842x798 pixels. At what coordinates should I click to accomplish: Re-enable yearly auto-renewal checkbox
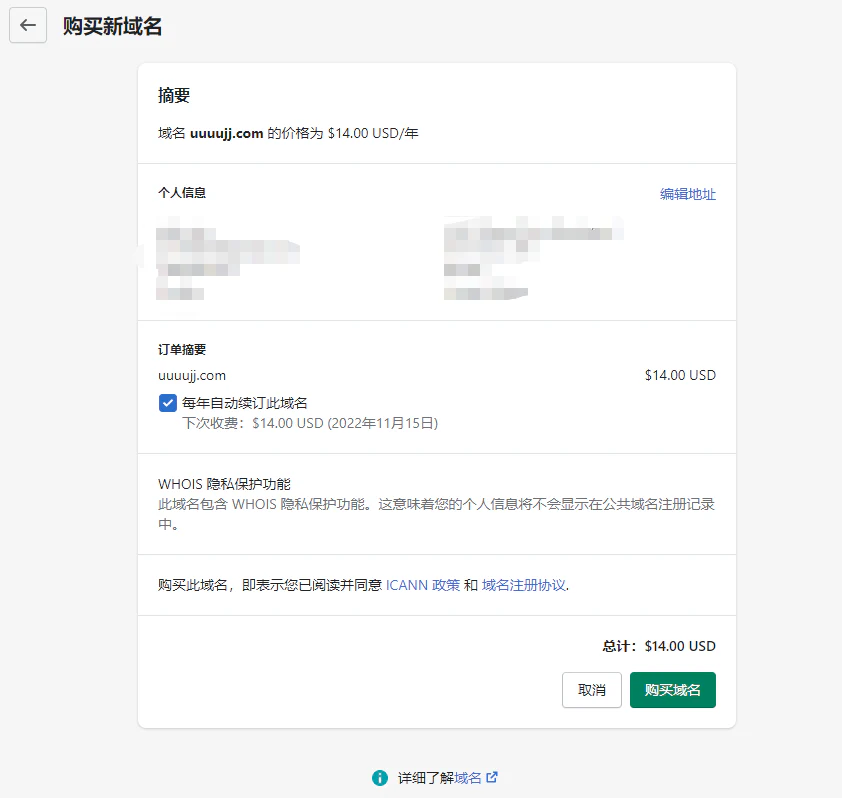click(168, 403)
